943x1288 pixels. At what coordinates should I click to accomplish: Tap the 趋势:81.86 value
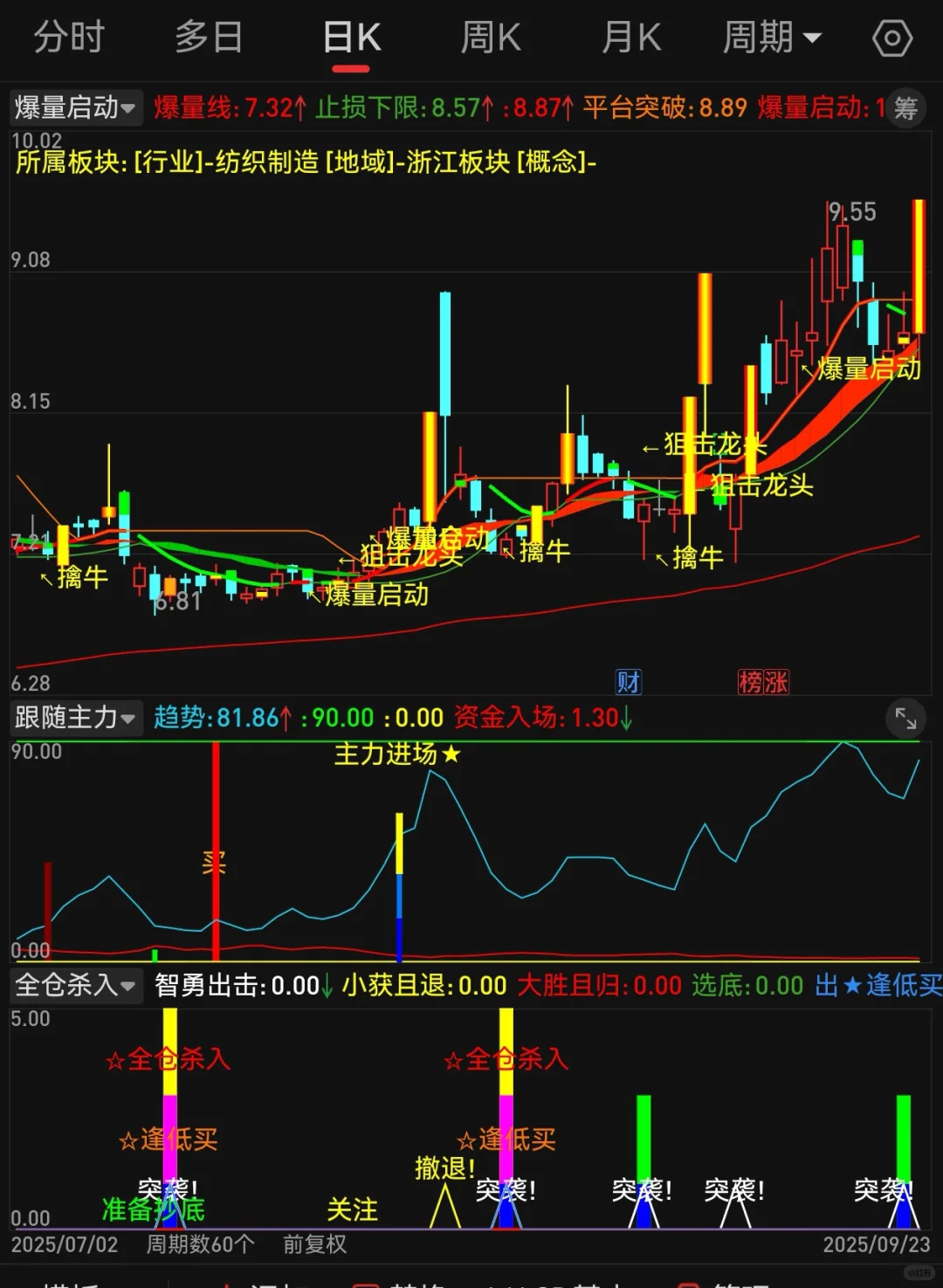[x=223, y=718]
